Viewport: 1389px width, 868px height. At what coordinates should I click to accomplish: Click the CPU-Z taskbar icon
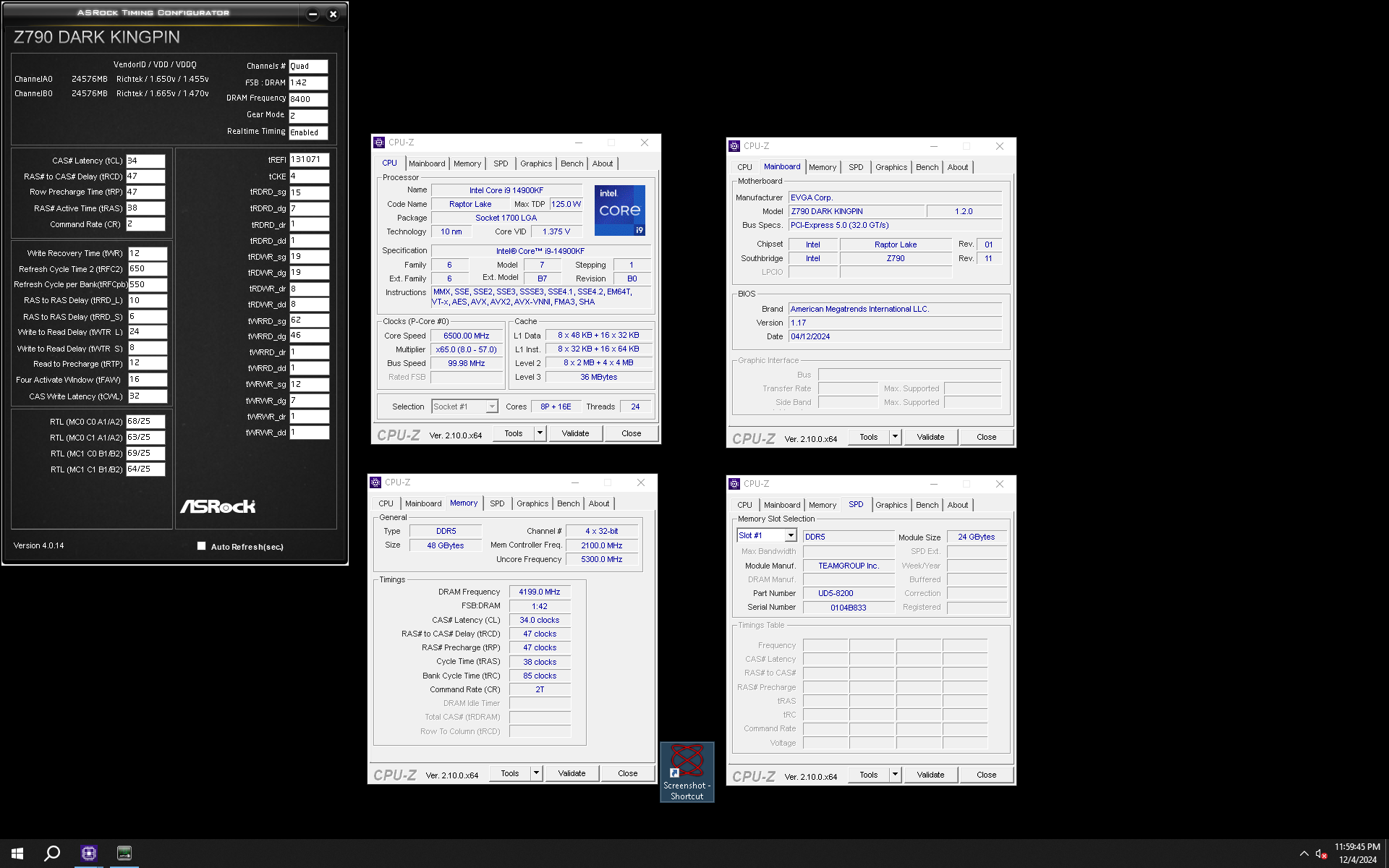pyautogui.click(x=89, y=854)
